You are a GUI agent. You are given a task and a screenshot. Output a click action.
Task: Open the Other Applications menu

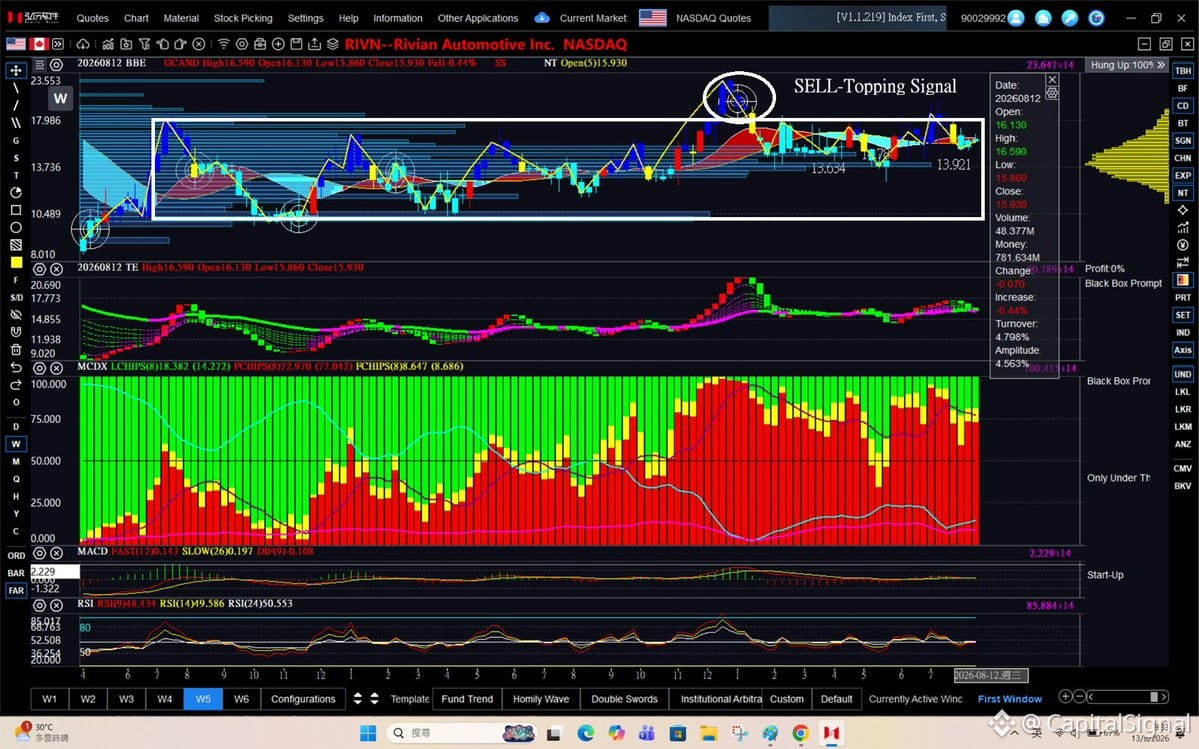[478, 18]
